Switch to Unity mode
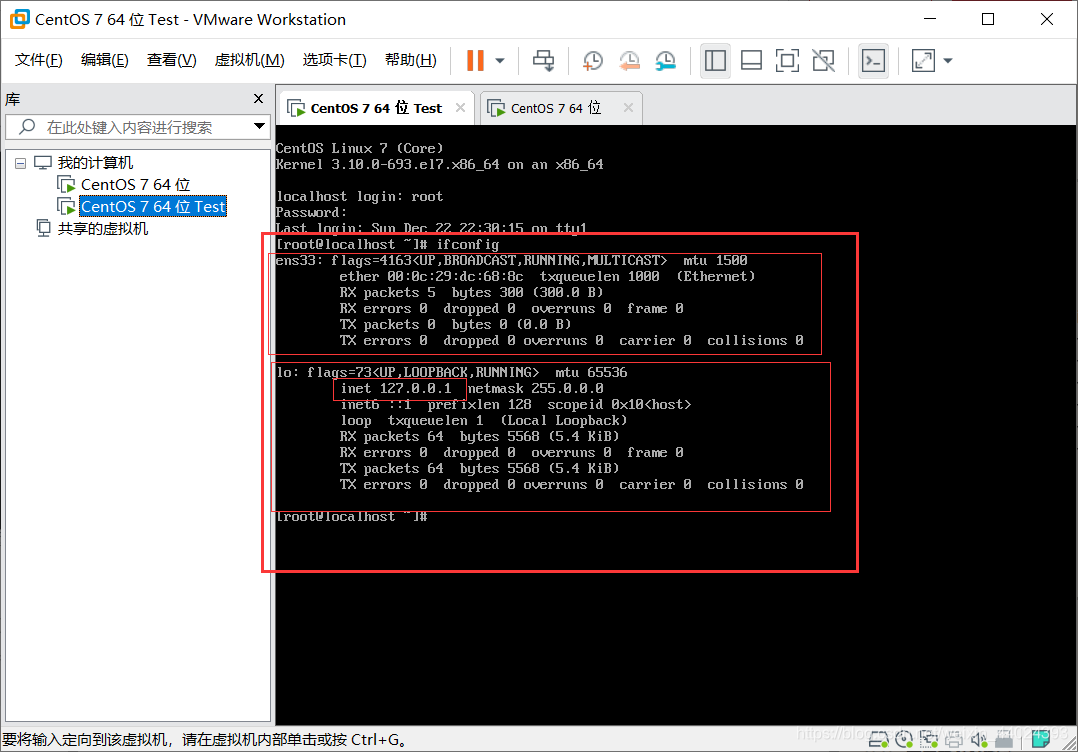 (x=823, y=60)
